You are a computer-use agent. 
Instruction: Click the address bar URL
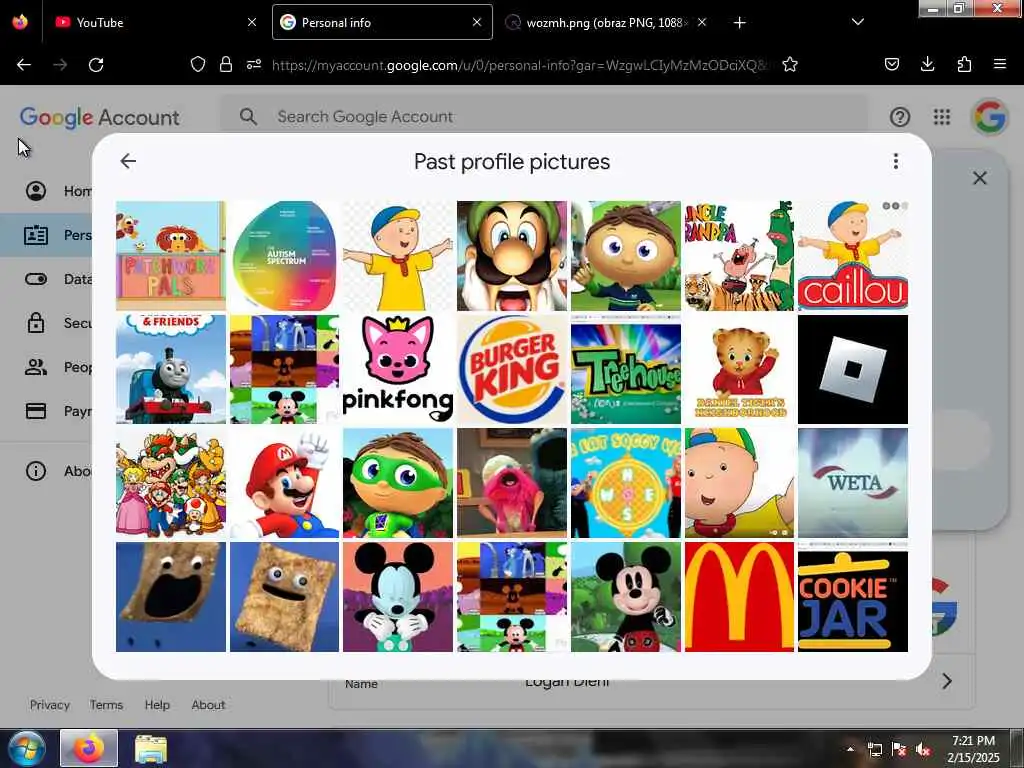point(521,65)
